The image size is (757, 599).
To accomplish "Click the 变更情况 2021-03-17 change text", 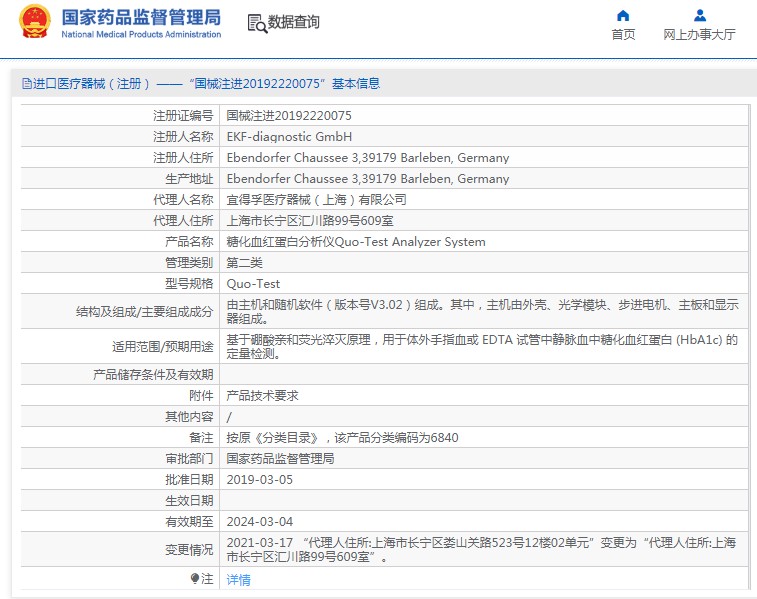I will click(x=481, y=550).
